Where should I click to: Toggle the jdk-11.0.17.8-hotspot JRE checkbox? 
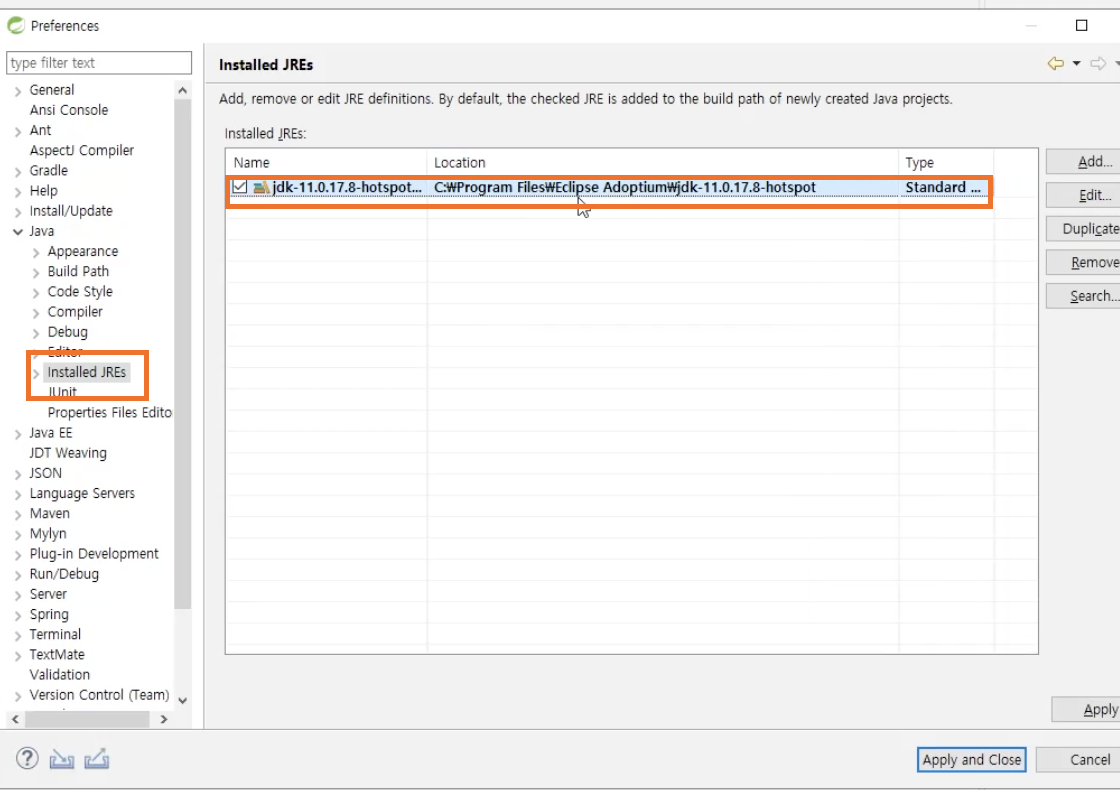point(239,187)
